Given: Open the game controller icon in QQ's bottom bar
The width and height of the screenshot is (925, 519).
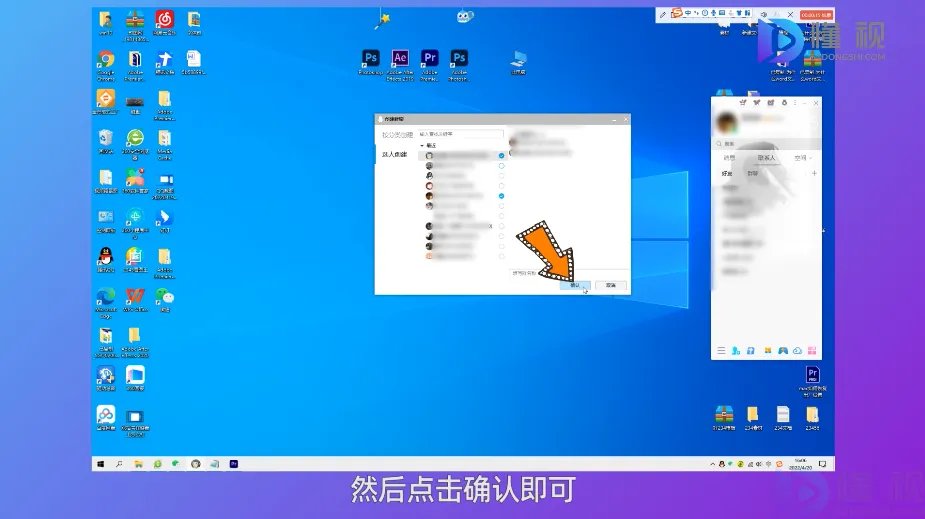Looking at the screenshot, I should point(783,351).
